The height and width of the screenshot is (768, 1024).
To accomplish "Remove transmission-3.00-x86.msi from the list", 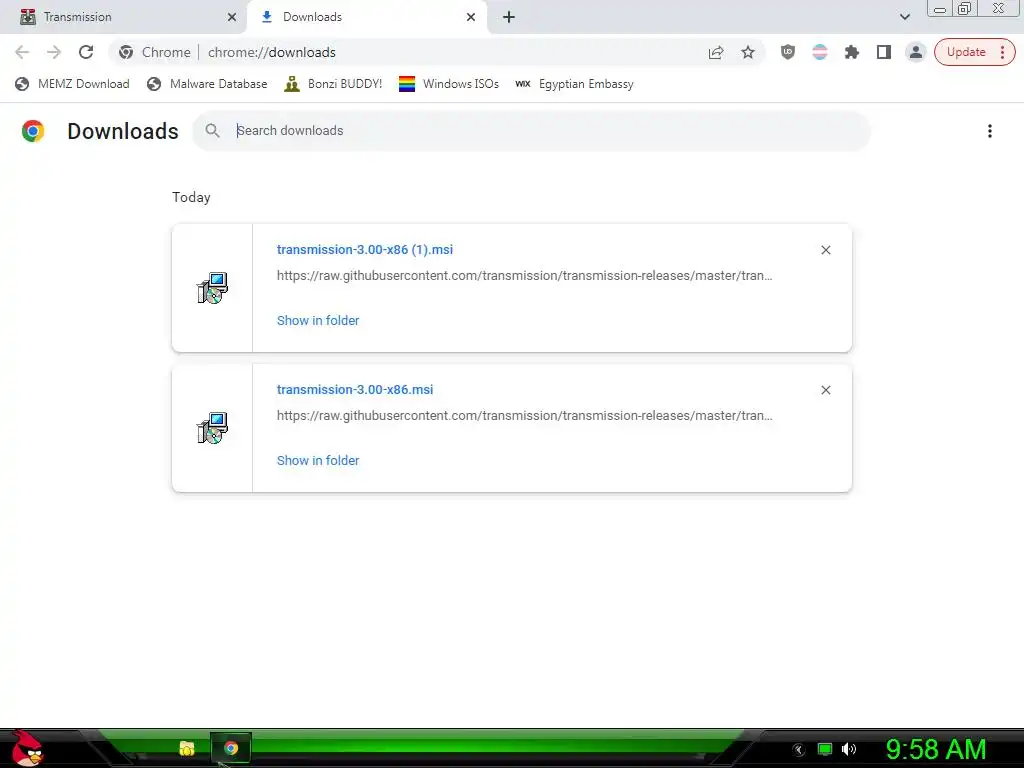I will pyautogui.click(x=825, y=389).
